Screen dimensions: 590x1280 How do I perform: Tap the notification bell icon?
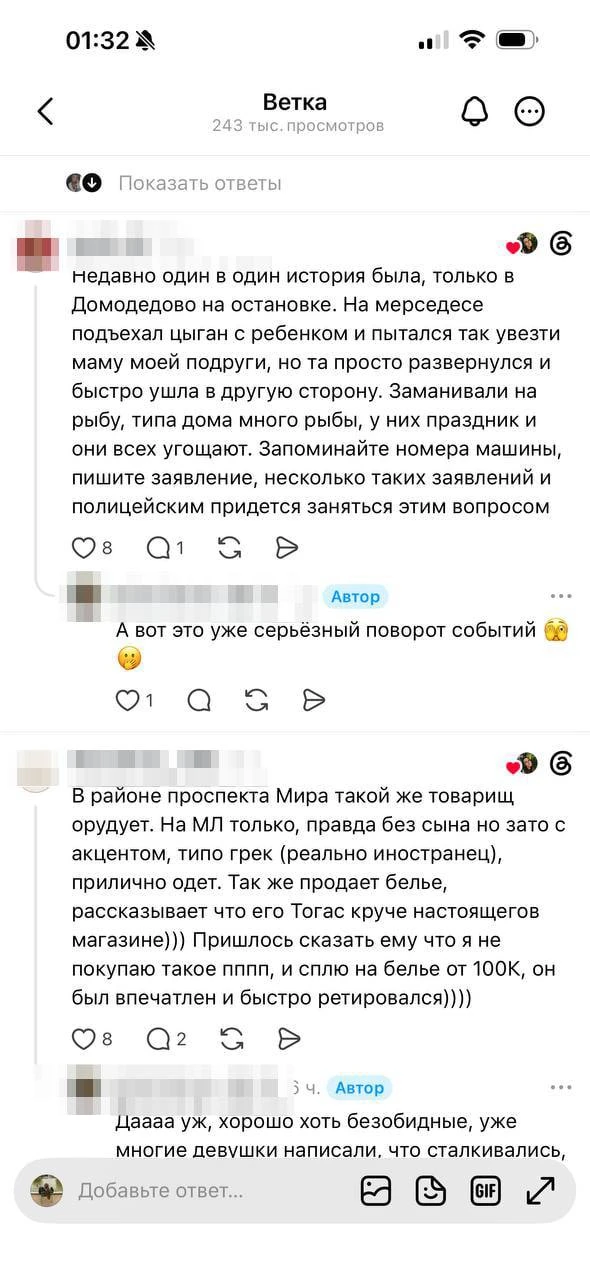tap(475, 111)
